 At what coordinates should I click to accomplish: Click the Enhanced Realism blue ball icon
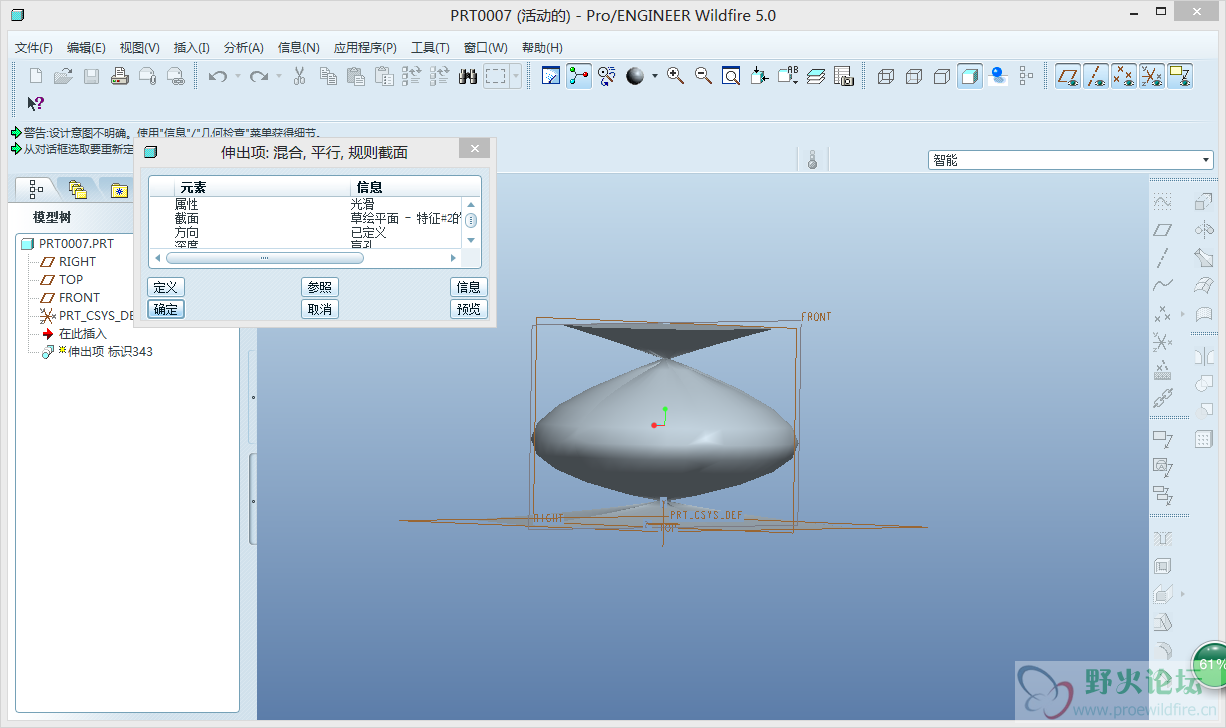coord(997,76)
